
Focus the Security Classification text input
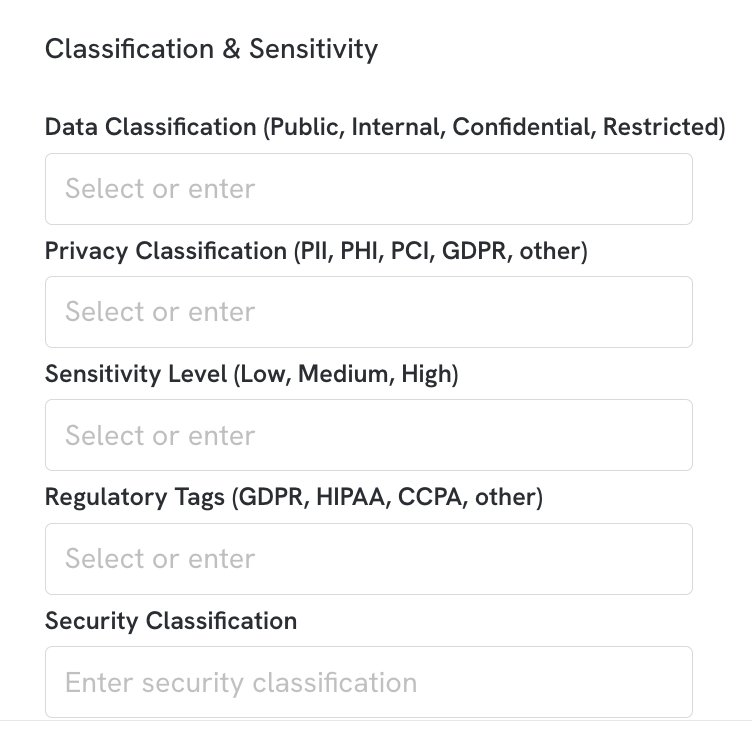pyautogui.click(x=369, y=682)
